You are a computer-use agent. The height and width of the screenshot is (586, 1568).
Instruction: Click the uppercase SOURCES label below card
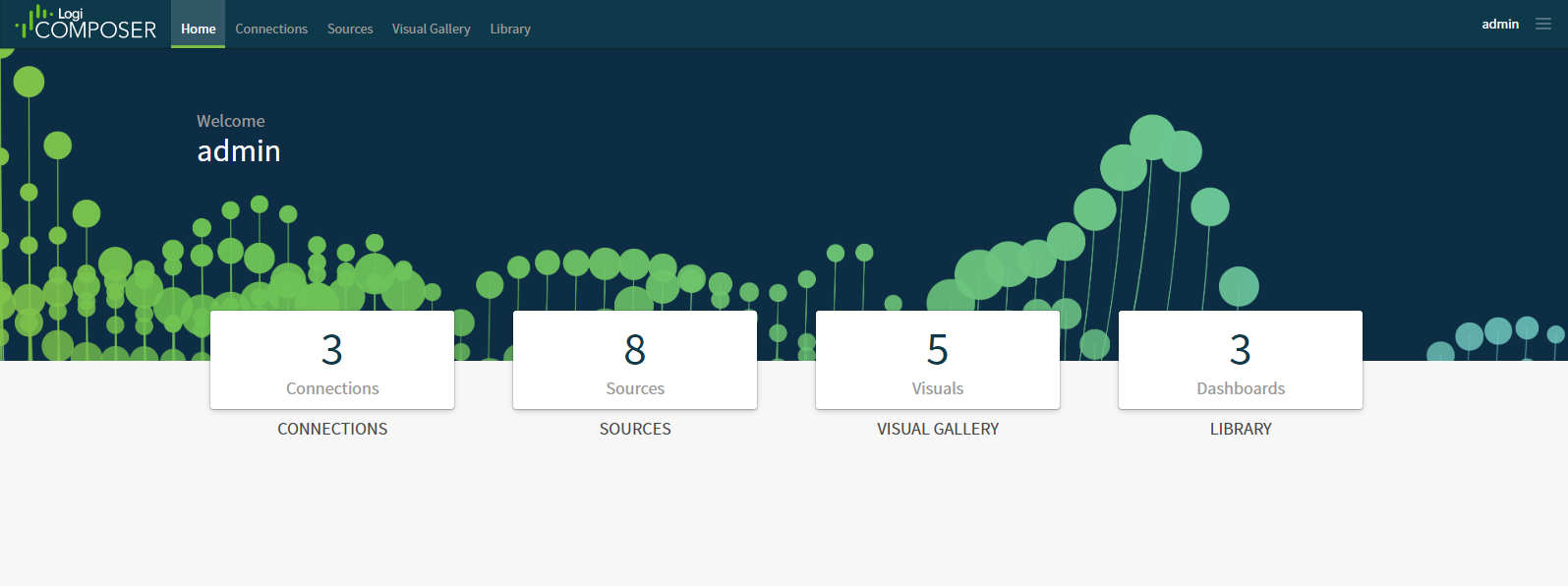[635, 429]
